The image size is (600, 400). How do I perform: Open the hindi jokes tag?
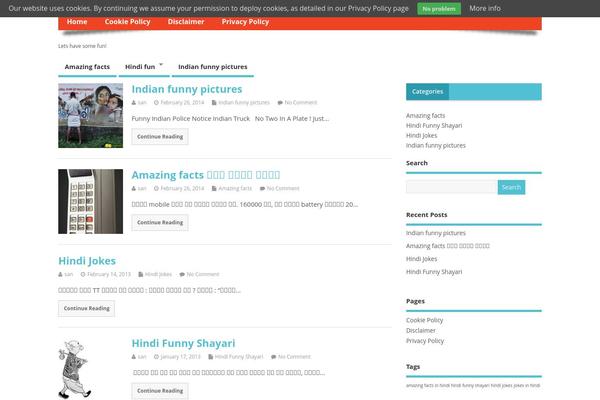501,385
